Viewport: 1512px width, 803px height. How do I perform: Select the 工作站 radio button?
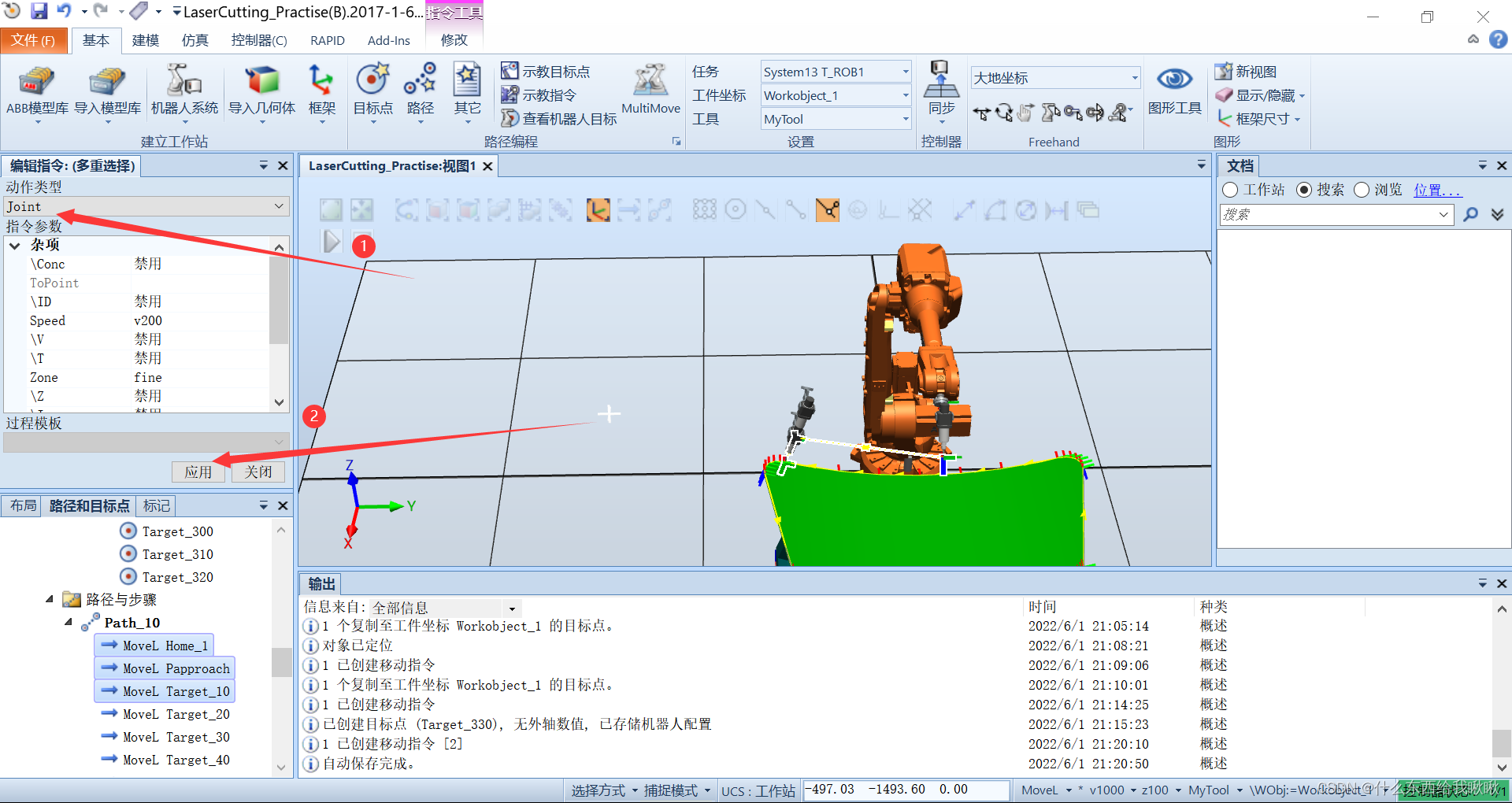1230,190
